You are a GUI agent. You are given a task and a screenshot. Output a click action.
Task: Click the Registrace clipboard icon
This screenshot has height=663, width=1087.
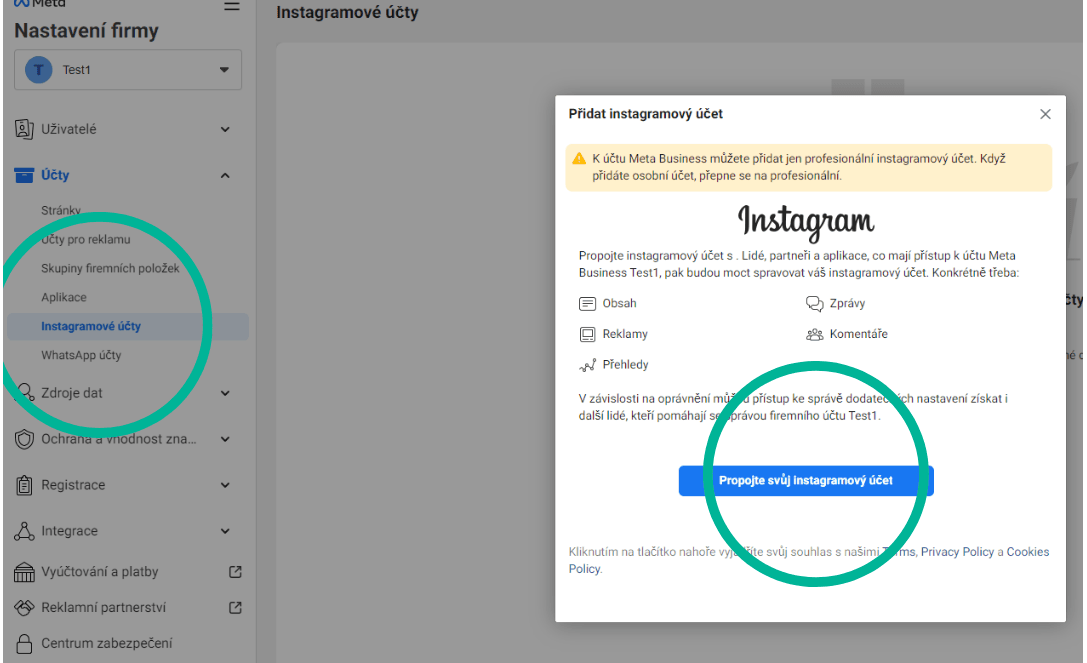[x=24, y=485]
